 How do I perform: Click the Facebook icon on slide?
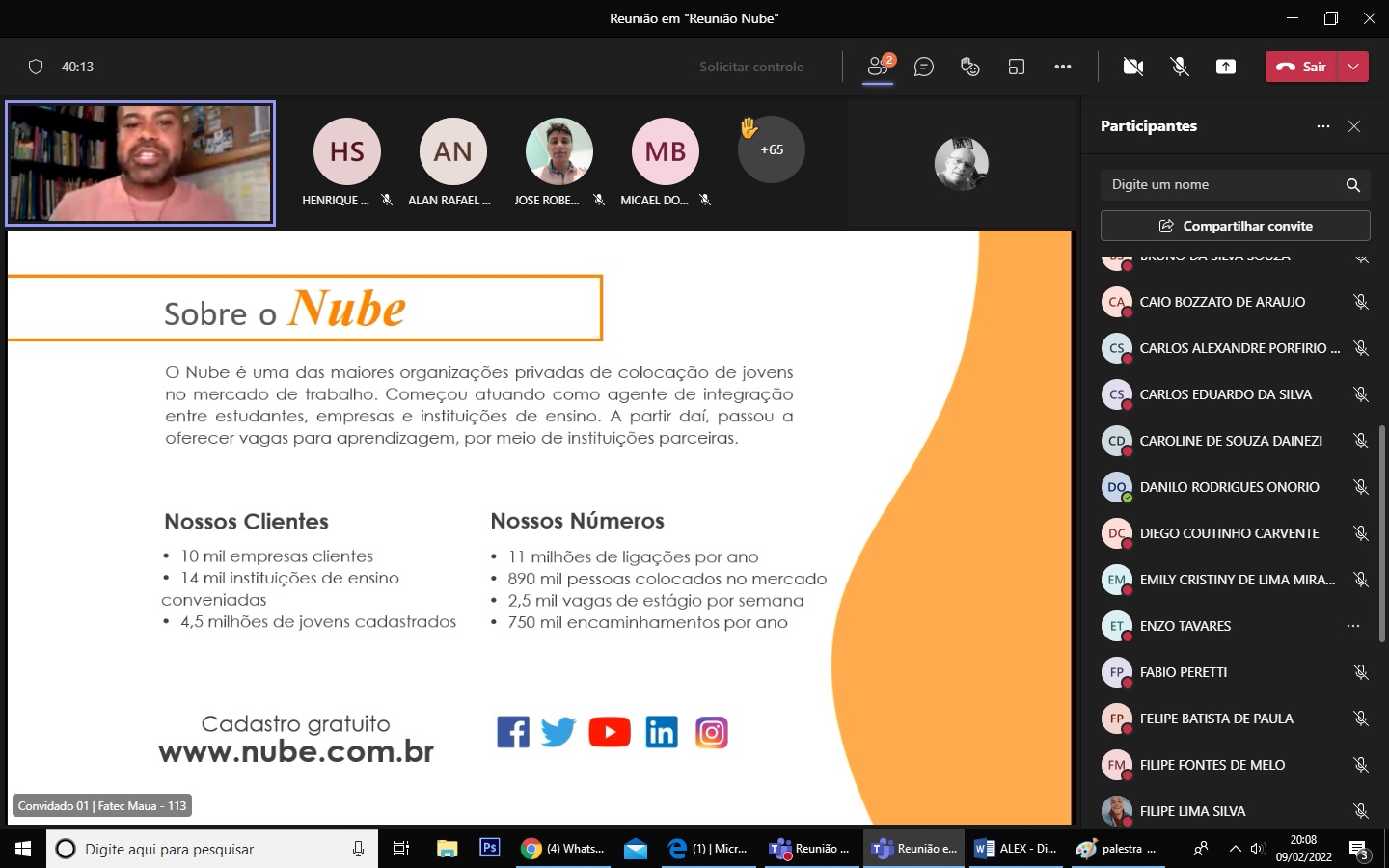click(513, 732)
